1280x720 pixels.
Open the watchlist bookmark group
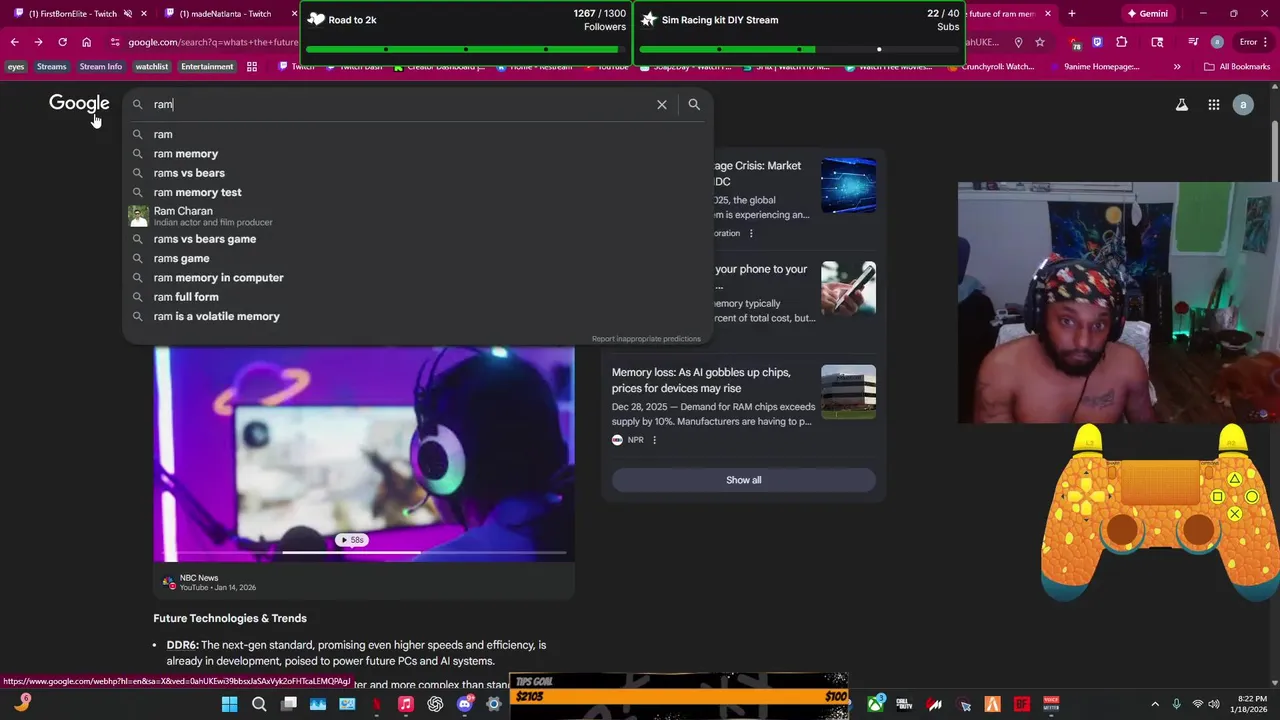pyautogui.click(x=152, y=67)
